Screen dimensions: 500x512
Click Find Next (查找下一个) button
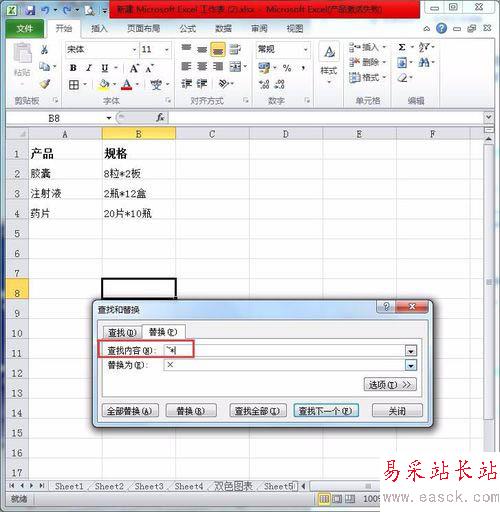click(326, 411)
